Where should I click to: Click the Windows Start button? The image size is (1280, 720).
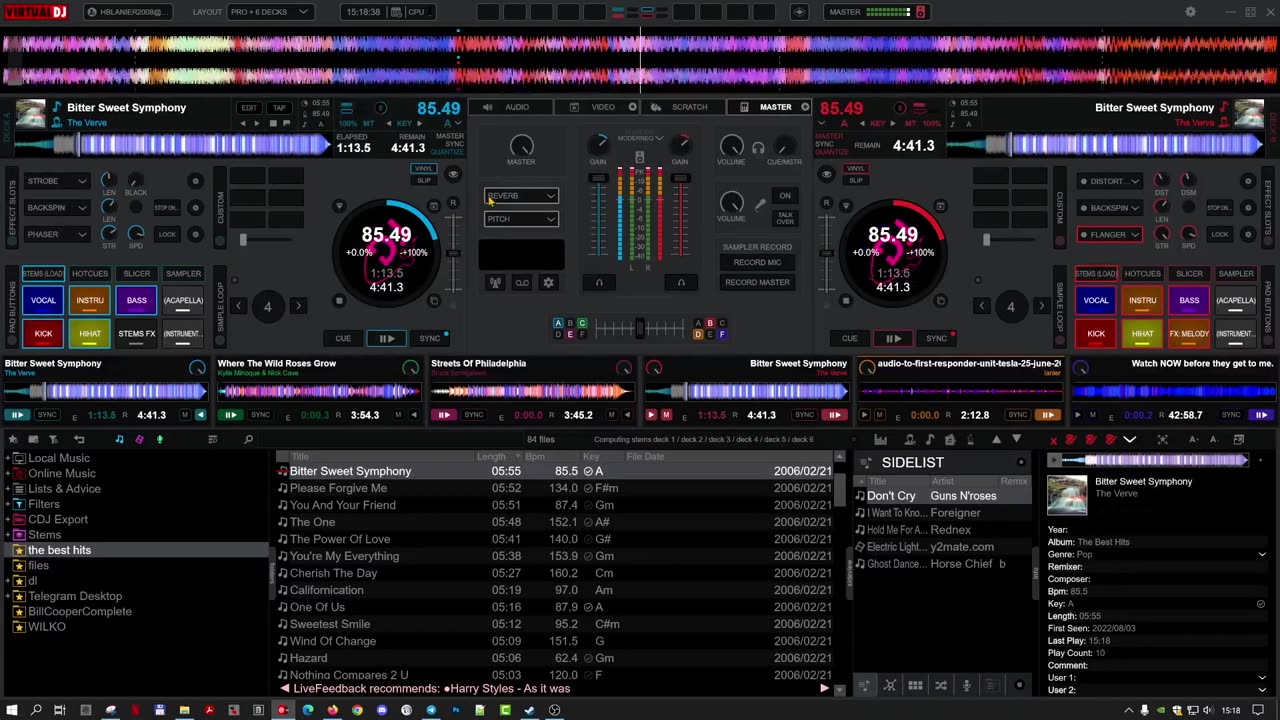[12, 710]
